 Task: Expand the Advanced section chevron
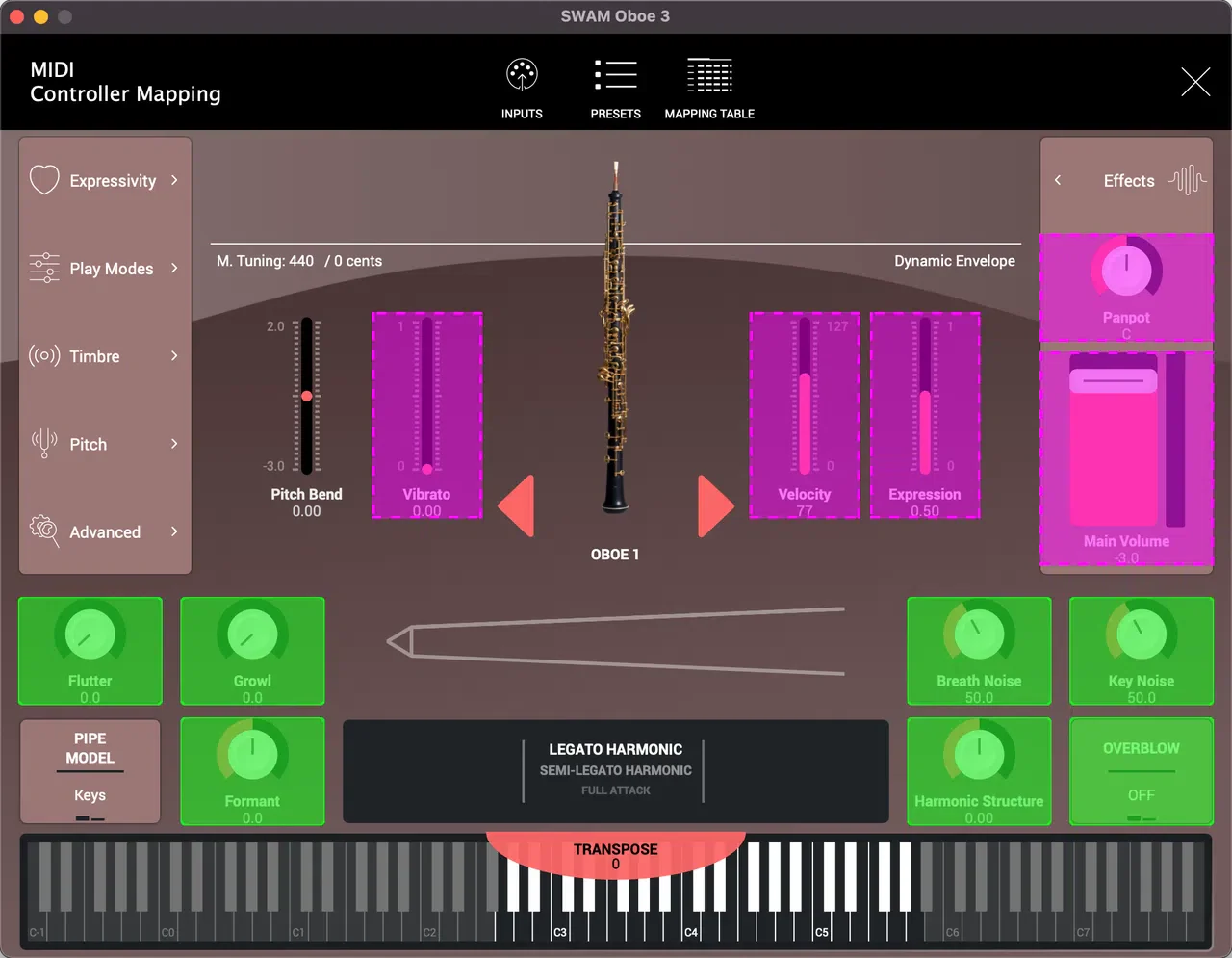[174, 531]
